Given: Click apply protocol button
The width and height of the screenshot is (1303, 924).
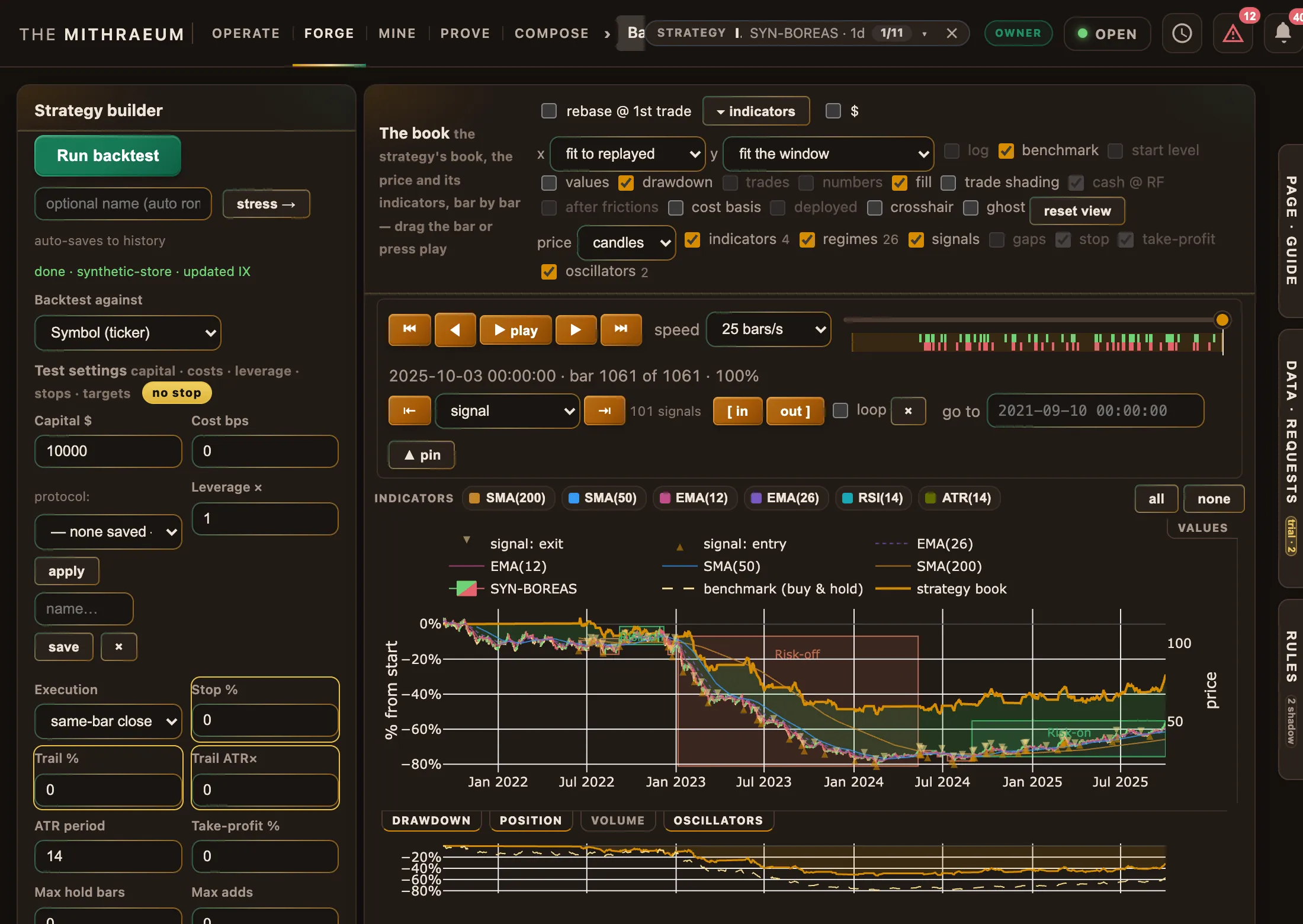Looking at the screenshot, I should click(x=66, y=572).
